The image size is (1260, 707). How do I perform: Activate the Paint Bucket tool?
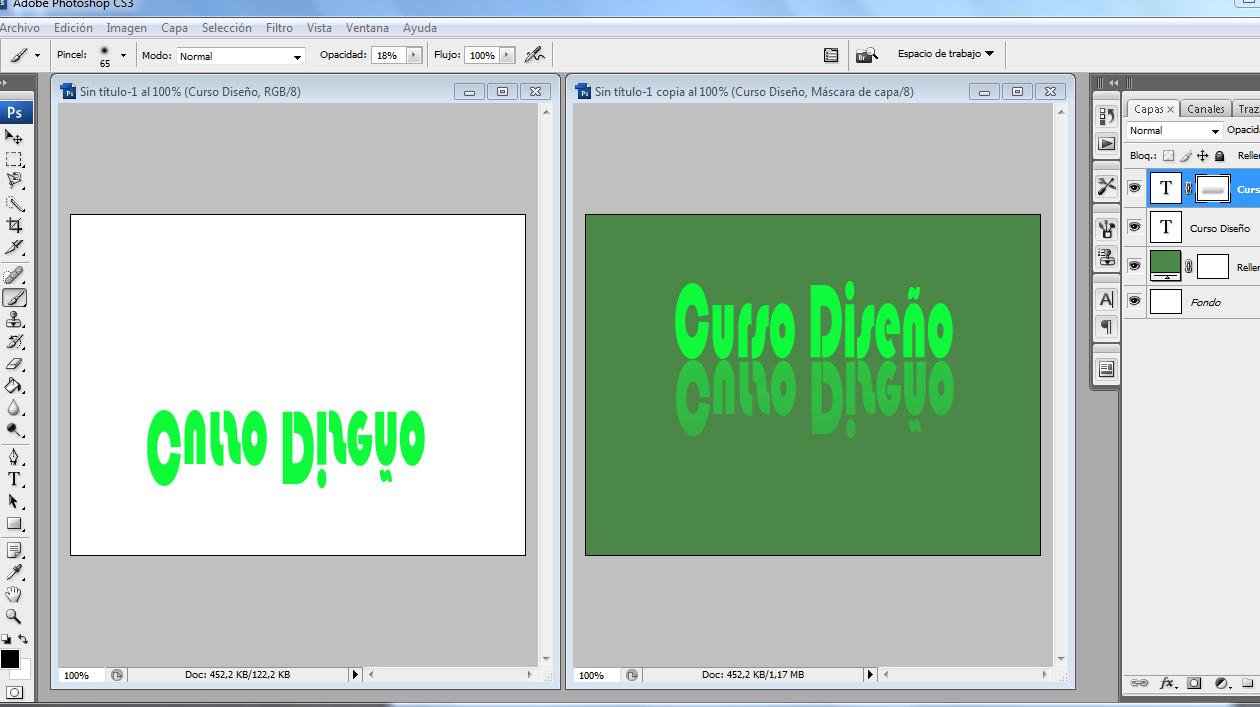(x=14, y=386)
